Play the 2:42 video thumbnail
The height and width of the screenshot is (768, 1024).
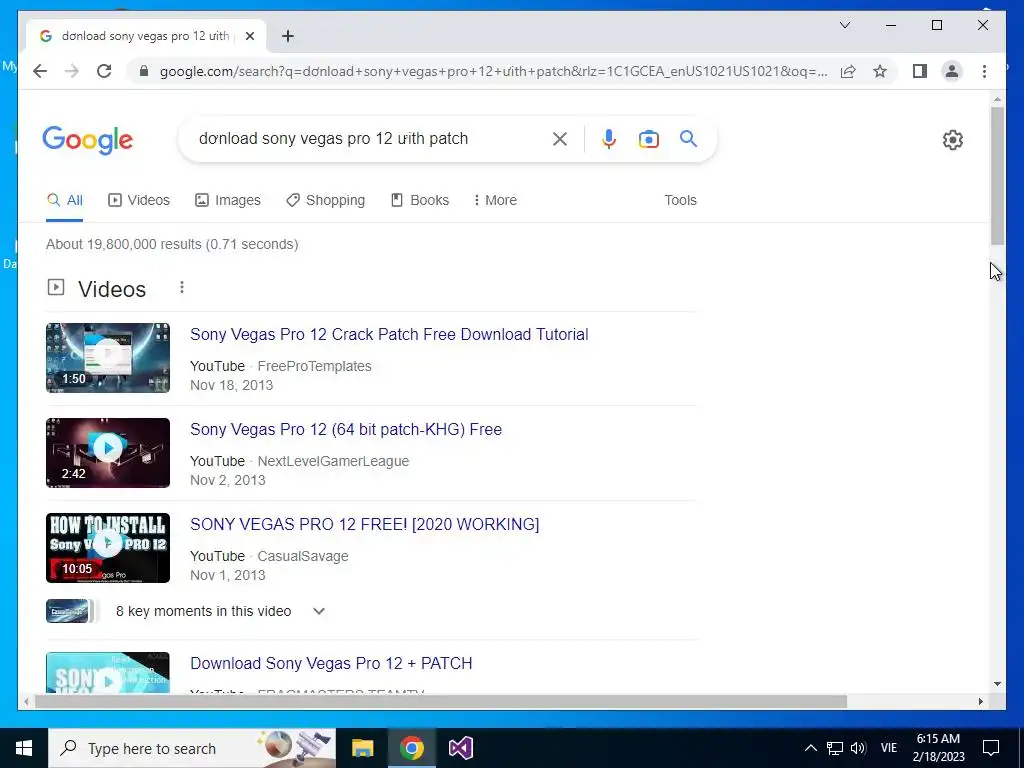pos(108,453)
